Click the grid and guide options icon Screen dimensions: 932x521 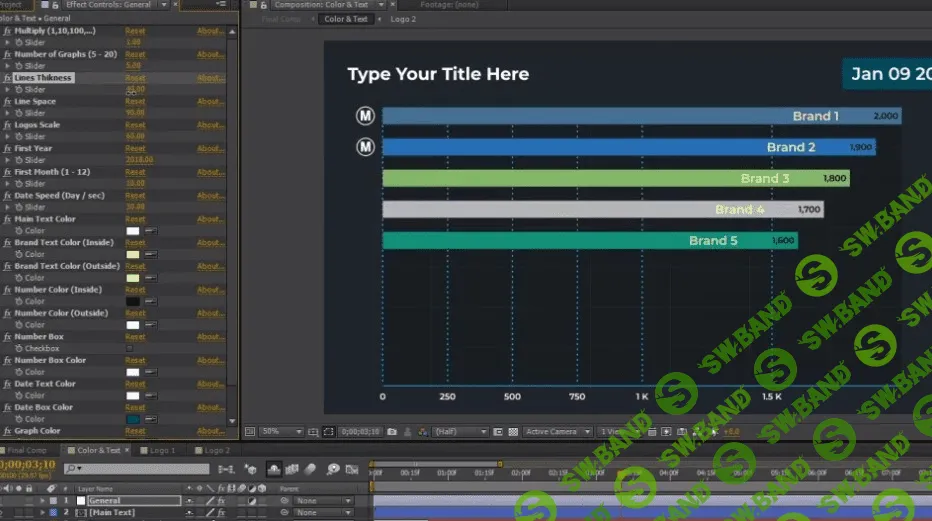(313, 432)
